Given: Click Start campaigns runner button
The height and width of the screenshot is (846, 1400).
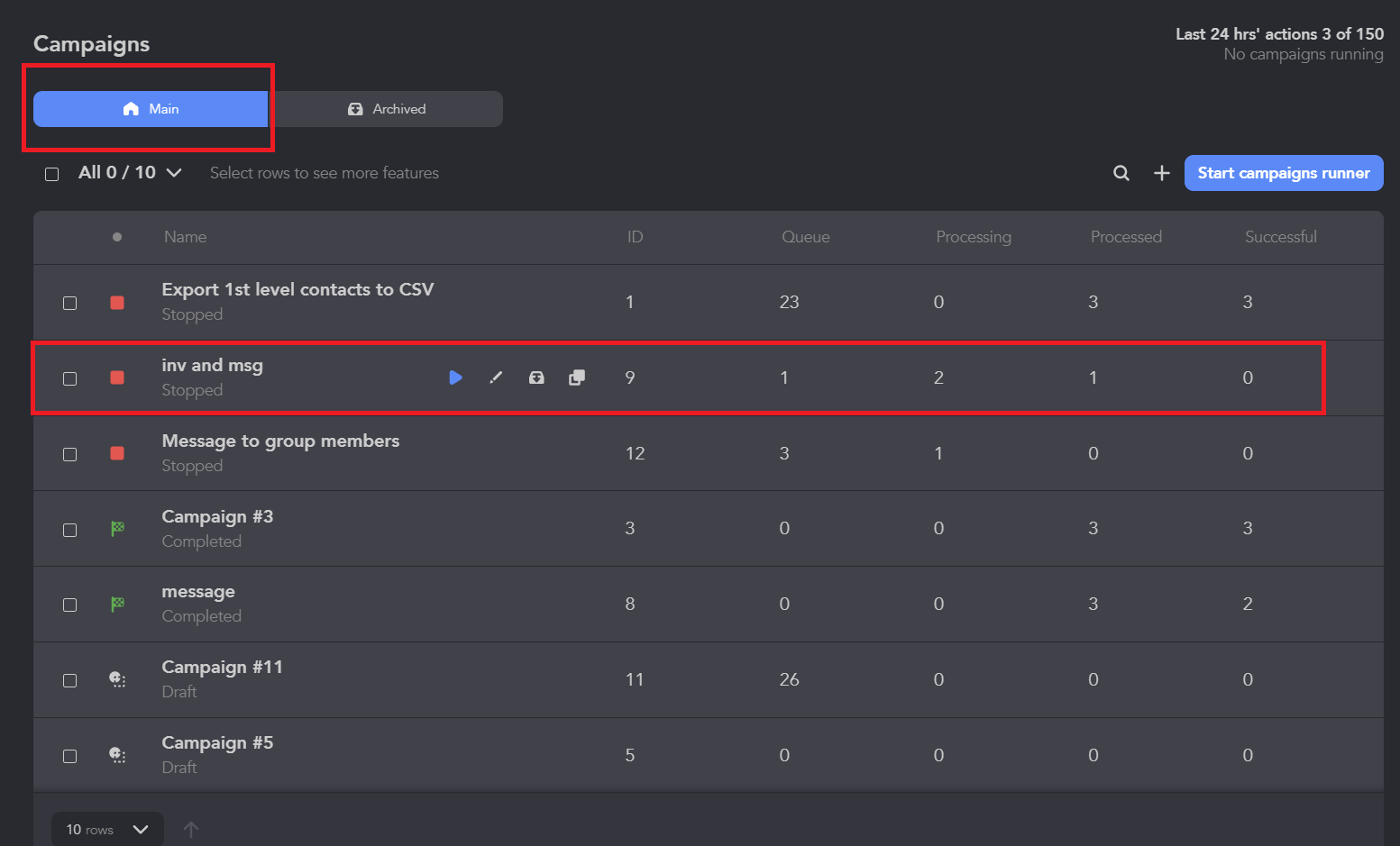Looking at the screenshot, I should pyautogui.click(x=1284, y=173).
